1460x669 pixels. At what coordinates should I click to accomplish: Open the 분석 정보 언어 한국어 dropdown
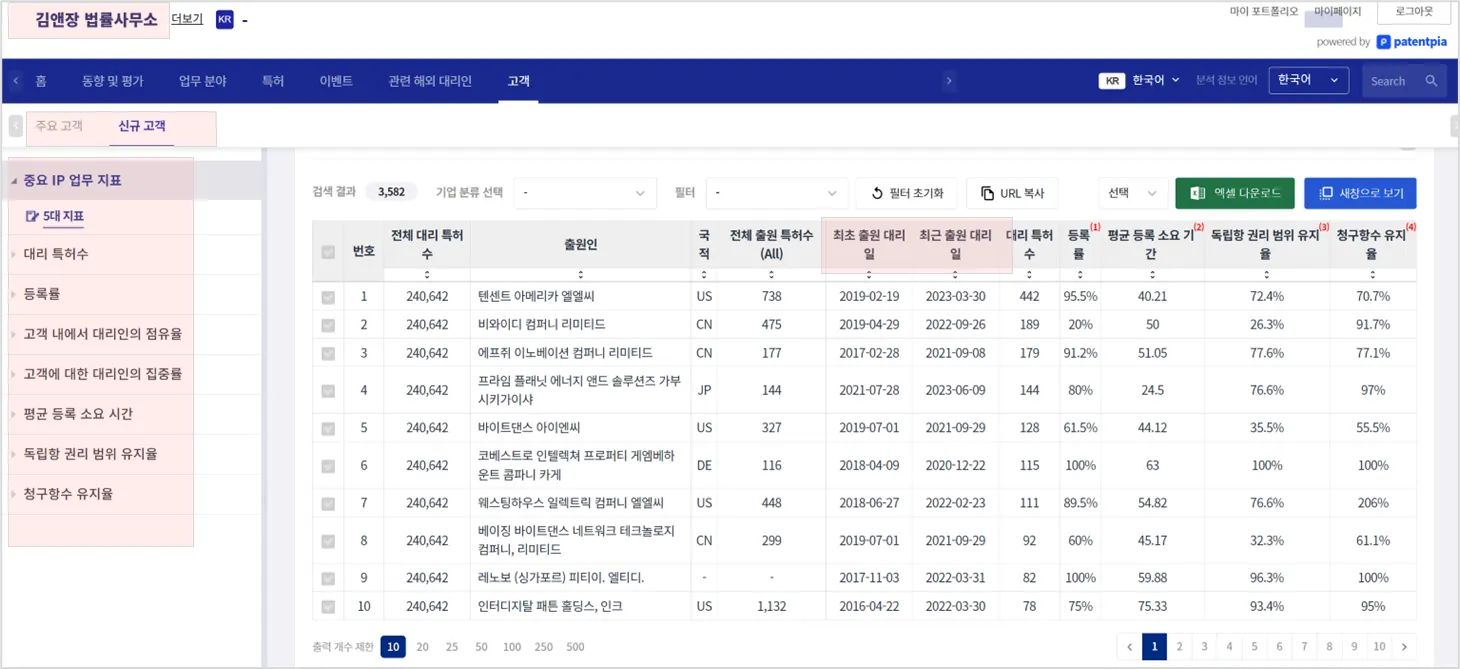click(1308, 80)
